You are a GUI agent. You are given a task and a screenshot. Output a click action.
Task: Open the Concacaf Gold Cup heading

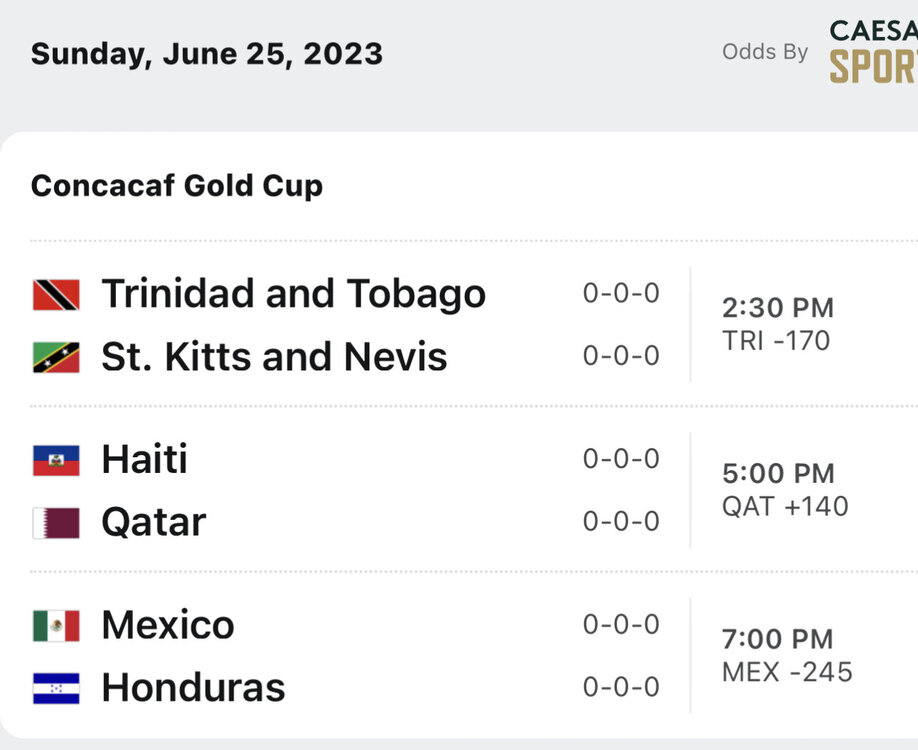click(x=177, y=186)
